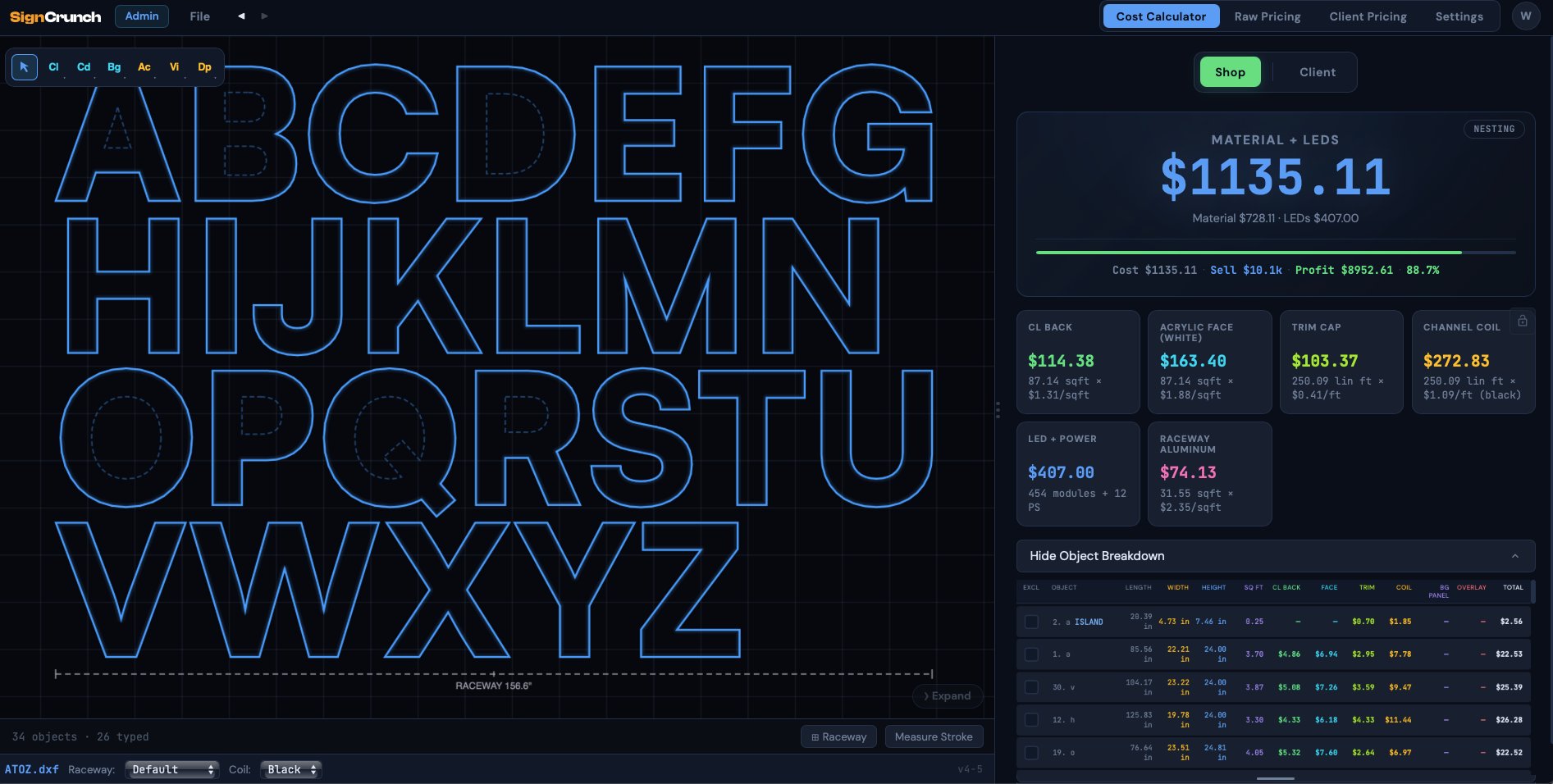Image resolution: width=1553 pixels, height=784 pixels.
Task: Select the Ac layer tool
Action: coord(144,67)
